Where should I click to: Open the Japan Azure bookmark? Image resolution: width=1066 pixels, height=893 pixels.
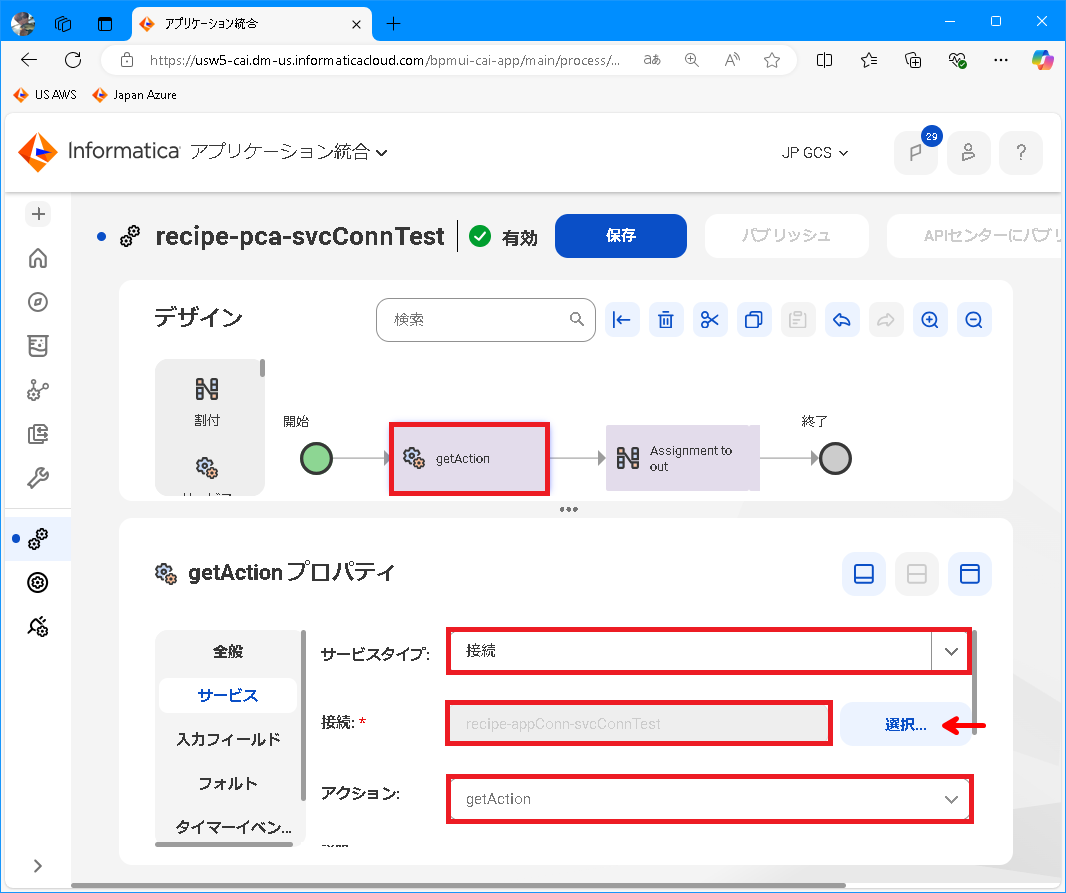tap(135, 94)
